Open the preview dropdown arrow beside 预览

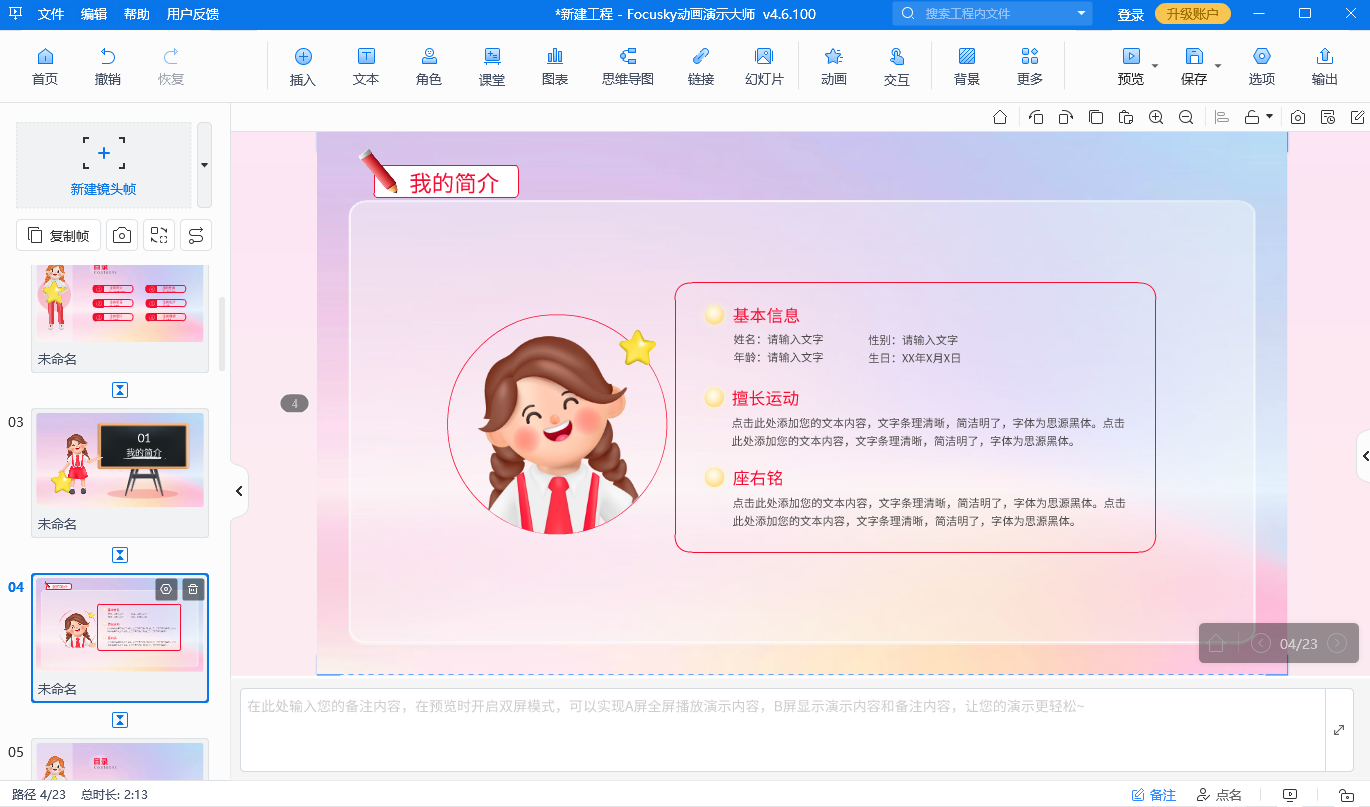coord(1155,66)
